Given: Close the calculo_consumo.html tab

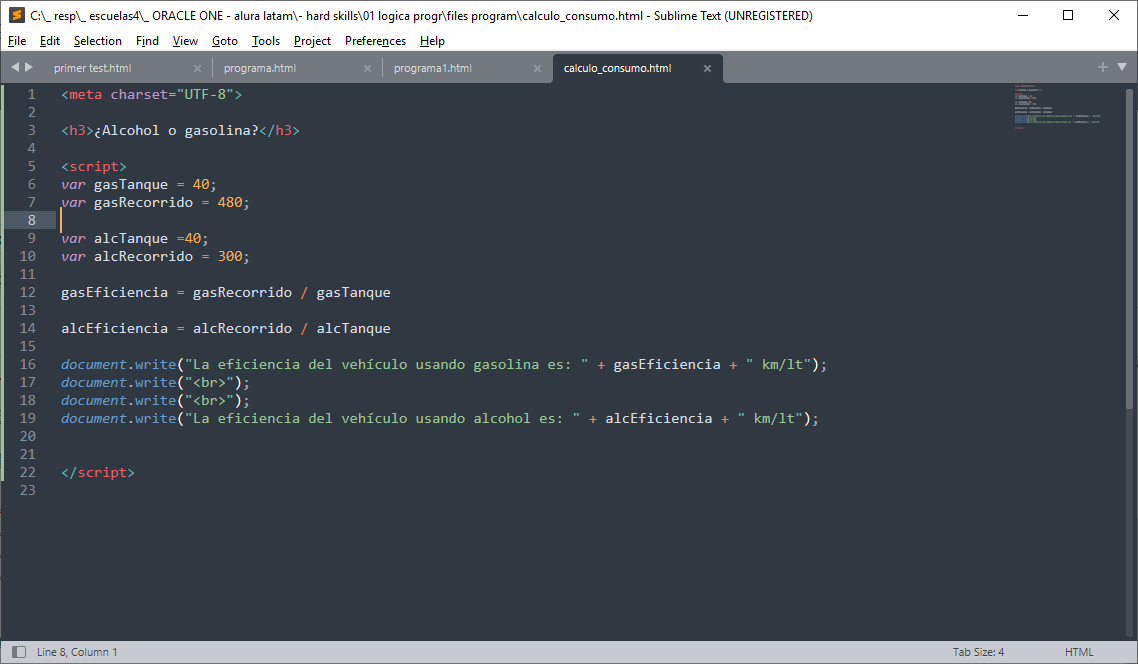Looking at the screenshot, I should (707, 68).
